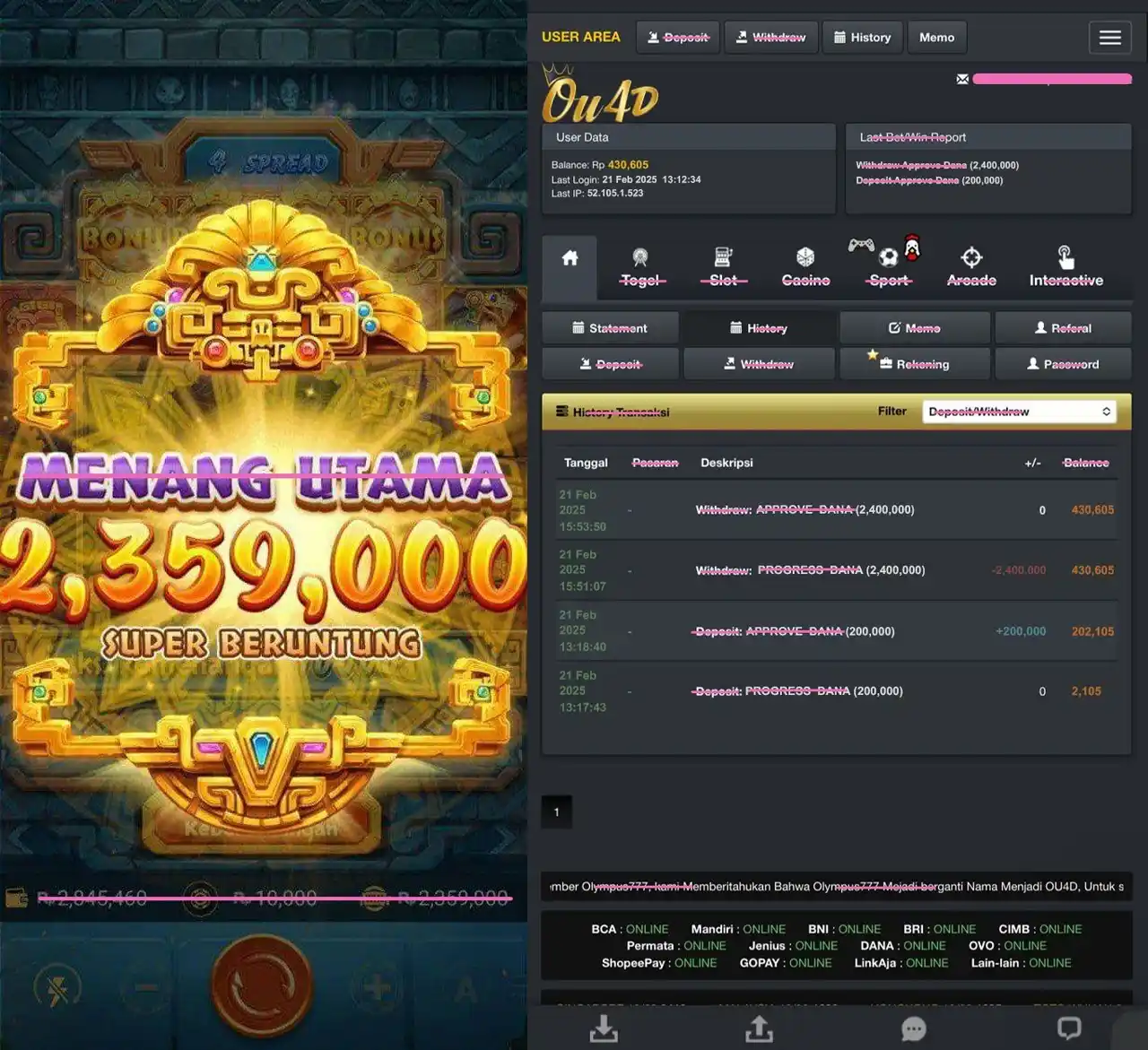1148x1050 pixels.
Task: Click the BCA : ONLINE bank status
Action: 630,929
